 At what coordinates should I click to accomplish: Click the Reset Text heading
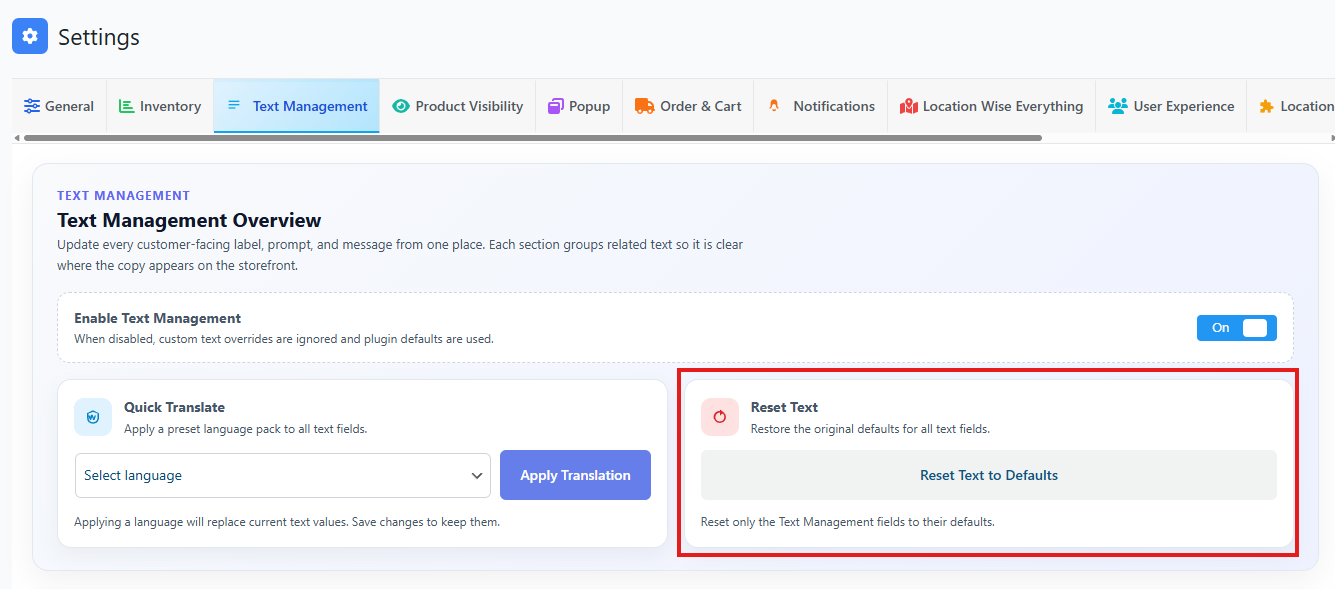(784, 407)
